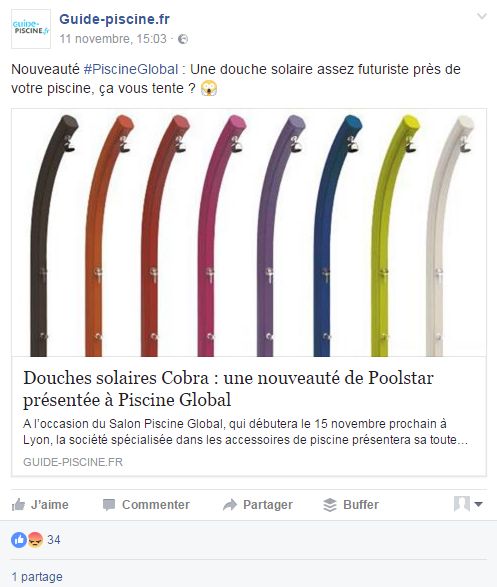Click the blue like reaction icon
The width and height of the screenshot is (497, 587).
click(19, 540)
